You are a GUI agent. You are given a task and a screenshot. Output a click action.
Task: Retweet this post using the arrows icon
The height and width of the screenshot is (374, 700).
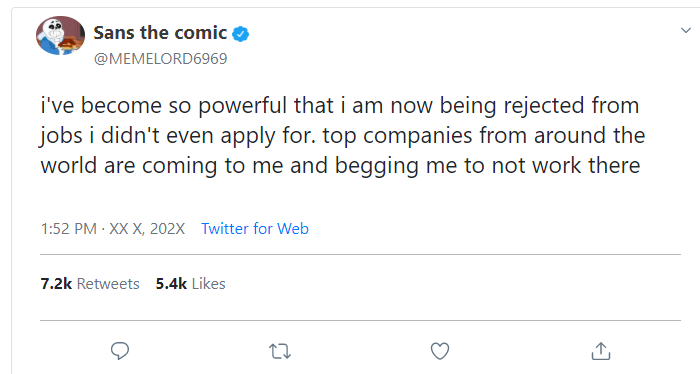[x=280, y=351]
